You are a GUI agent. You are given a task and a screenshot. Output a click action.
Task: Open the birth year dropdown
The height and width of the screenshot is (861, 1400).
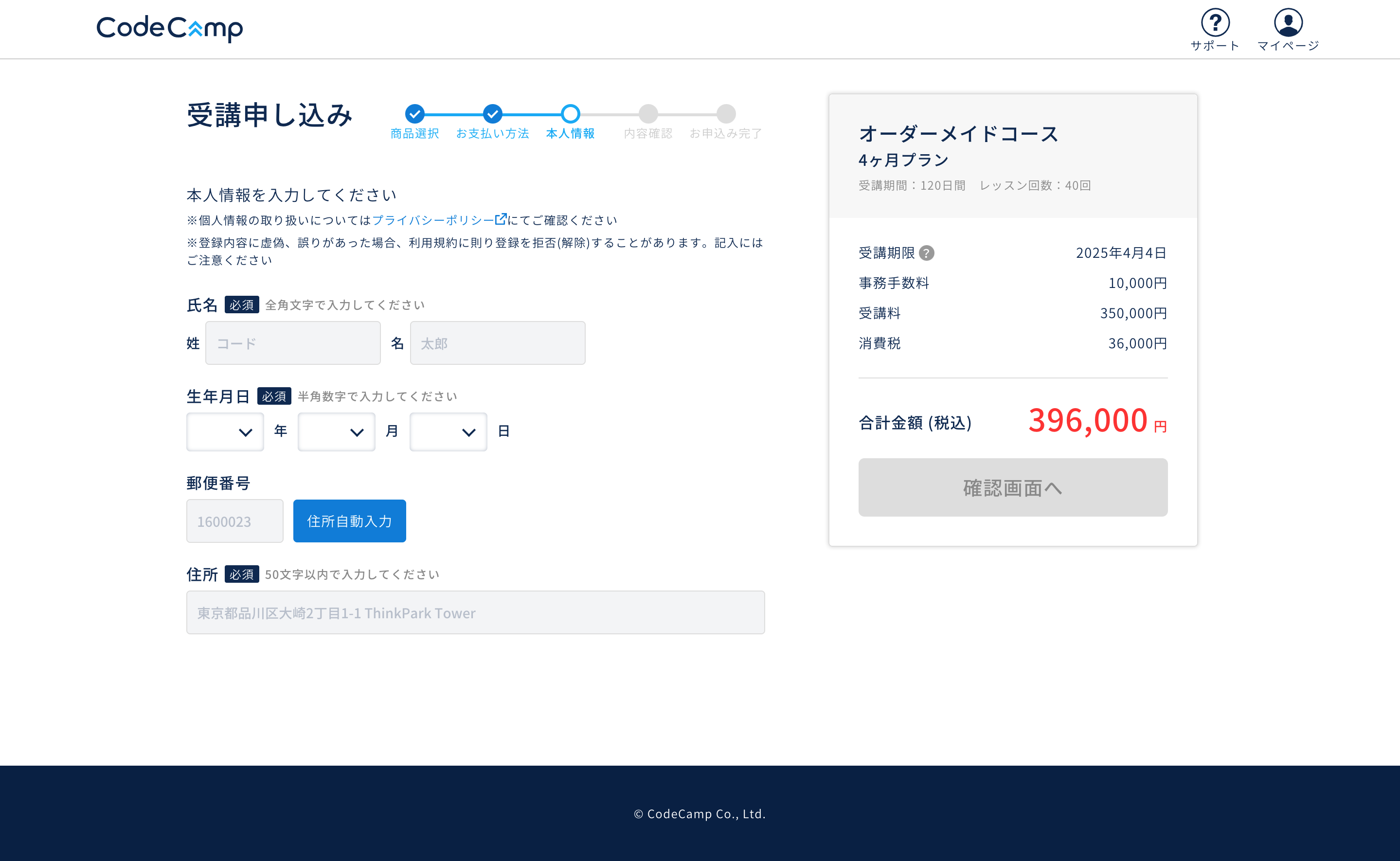(225, 431)
